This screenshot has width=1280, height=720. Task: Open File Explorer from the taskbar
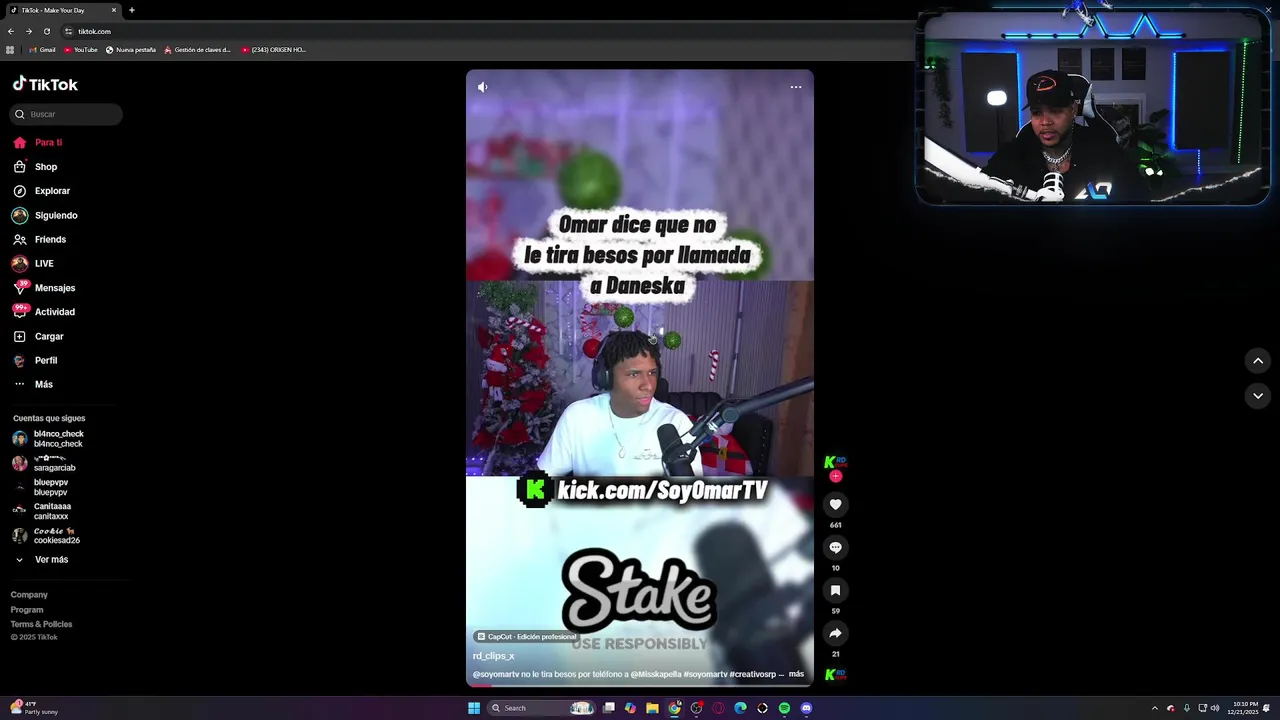coord(652,708)
